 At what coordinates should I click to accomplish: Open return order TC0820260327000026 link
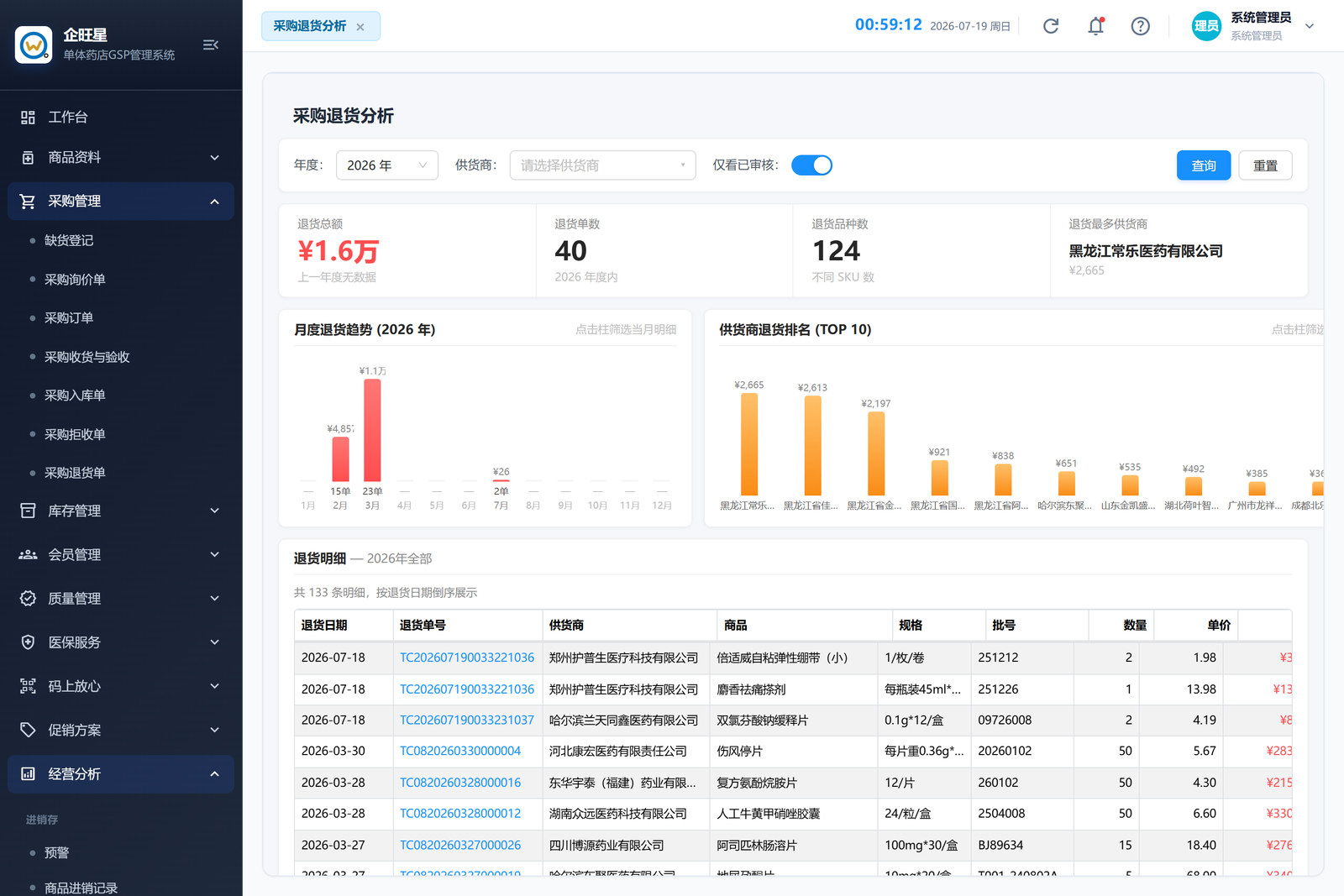pyautogui.click(x=460, y=845)
